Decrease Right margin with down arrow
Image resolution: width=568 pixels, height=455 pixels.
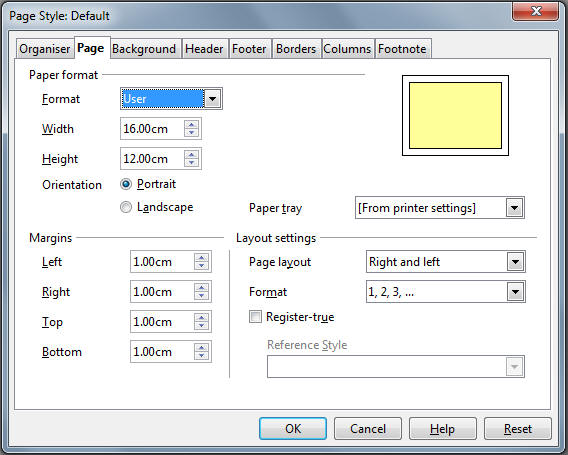click(201, 296)
